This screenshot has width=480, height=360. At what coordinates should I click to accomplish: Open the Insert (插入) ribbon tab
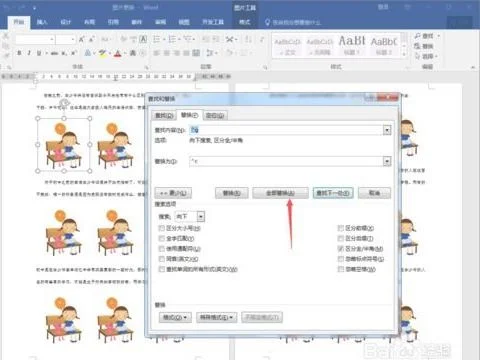pyautogui.click(x=42, y=22)
